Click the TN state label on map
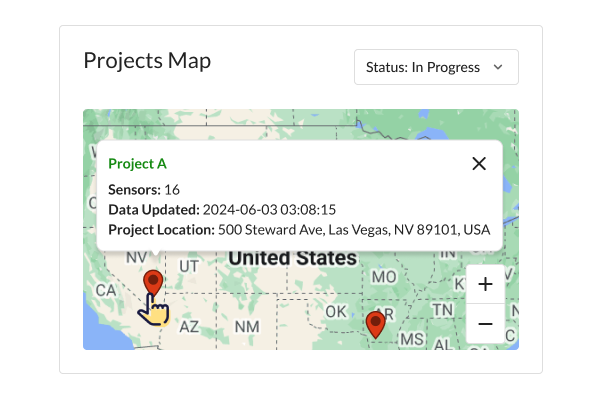Screen dimensions: 600x400 pyautogui.click(x=443, y=310)
